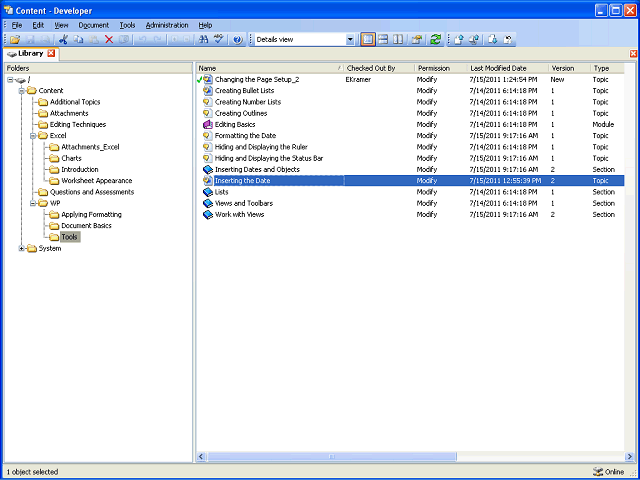The image size is (640, 480).
Task: Click the Lists blue section book icon
Action: (208, 192)
